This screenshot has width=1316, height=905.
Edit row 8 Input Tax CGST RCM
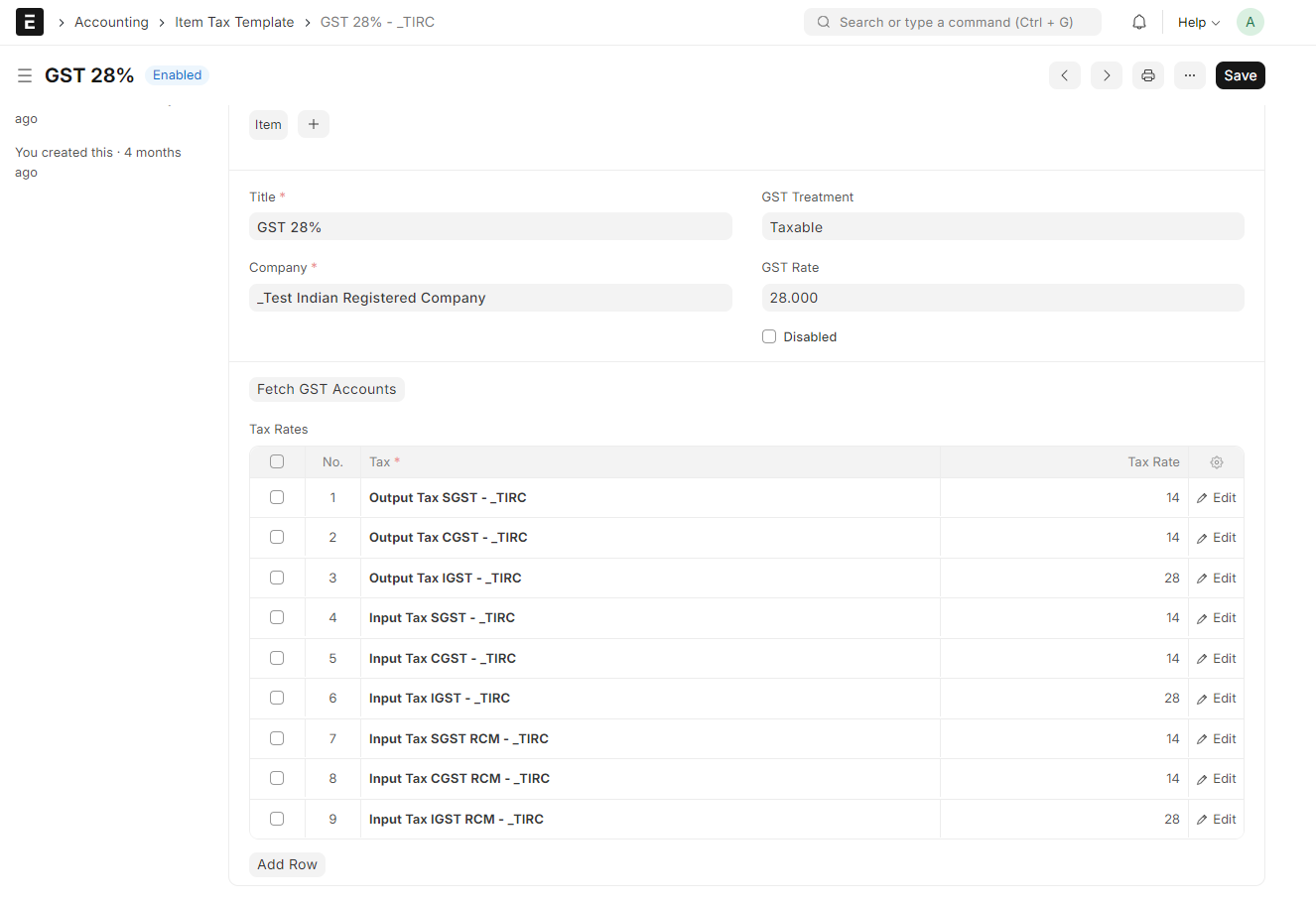(x=1217, y=779)
